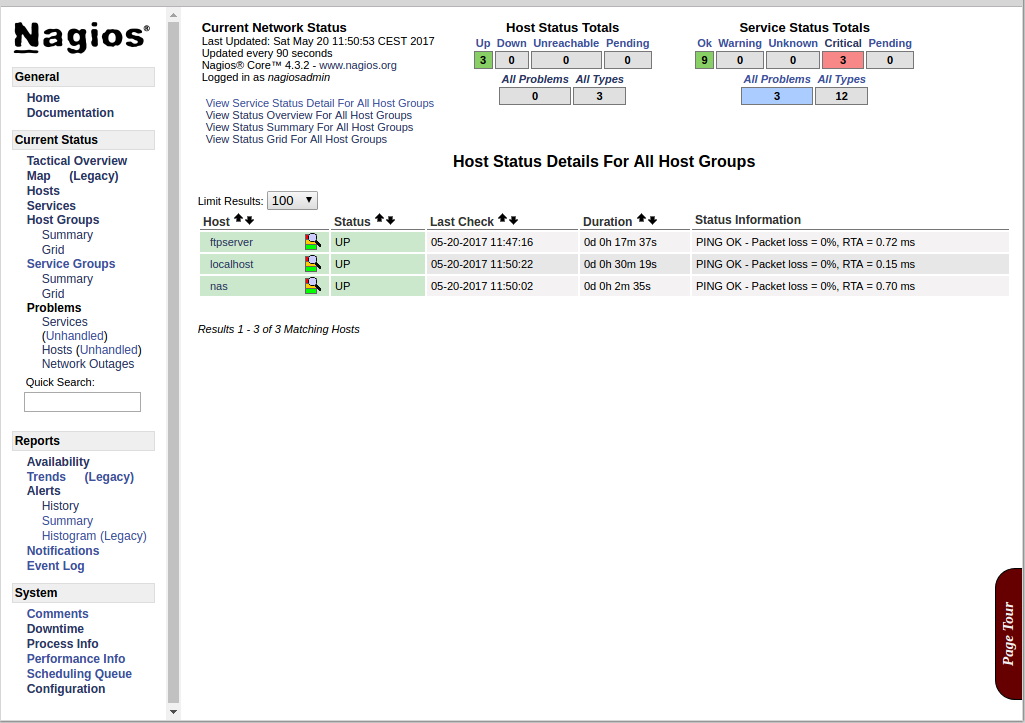1025x723 pixels.
Task: Open Network Outages link
Action: tap(88, 364)
